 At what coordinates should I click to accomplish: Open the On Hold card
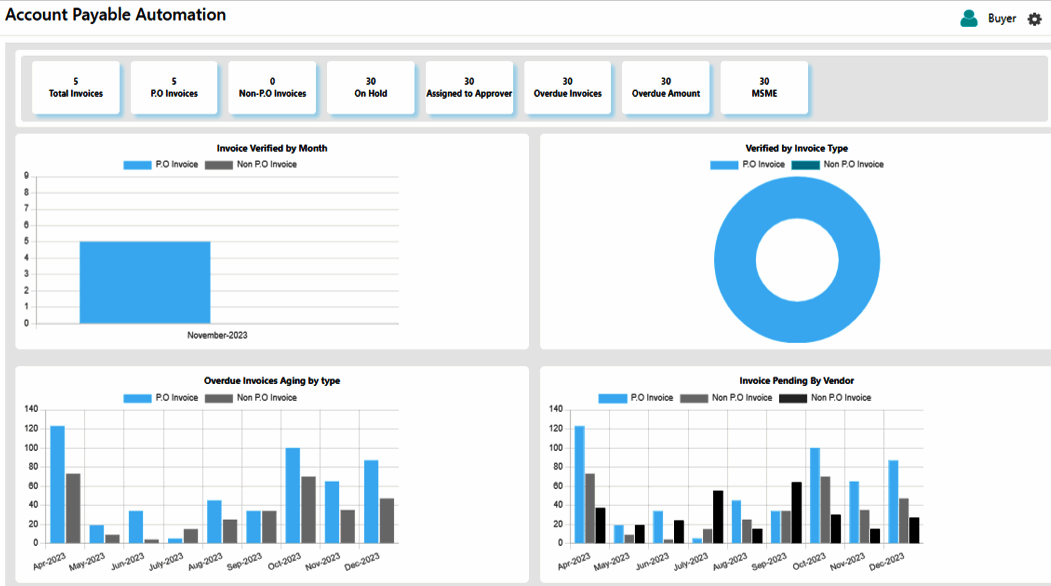point(371,88)
